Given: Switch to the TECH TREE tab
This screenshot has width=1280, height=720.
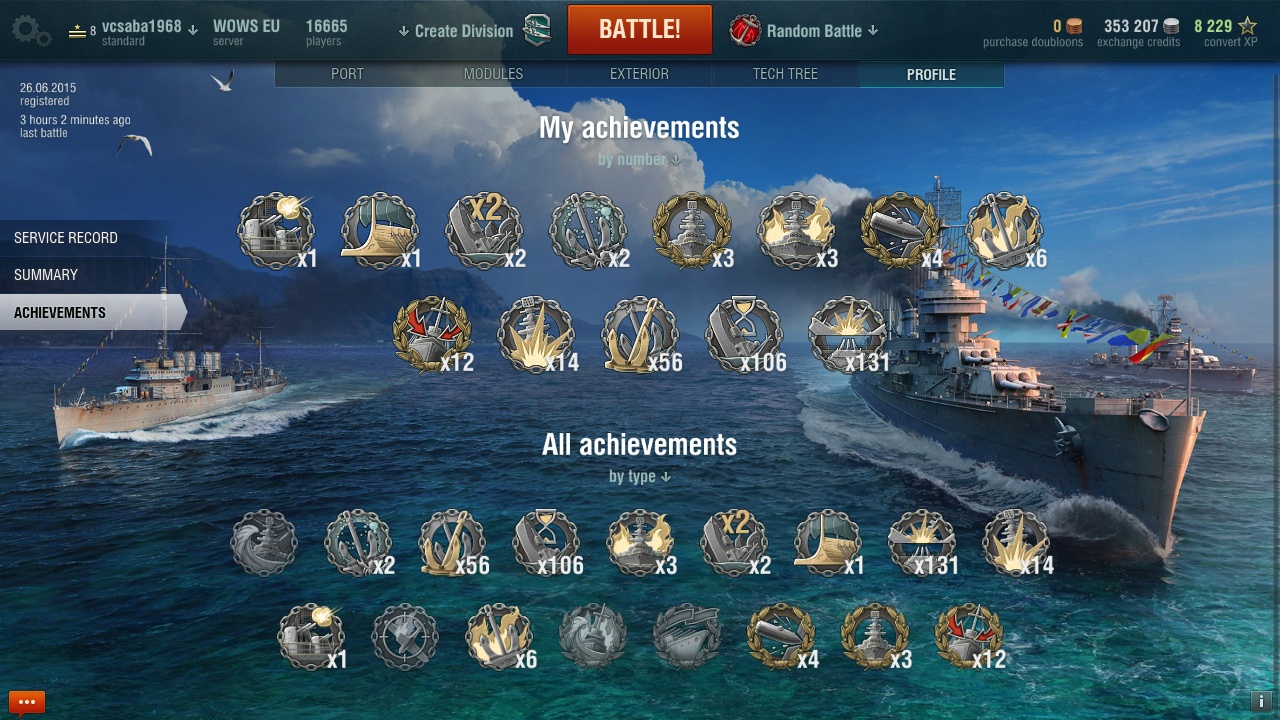Looking at the screenshot, I should (x=785, y=74).
